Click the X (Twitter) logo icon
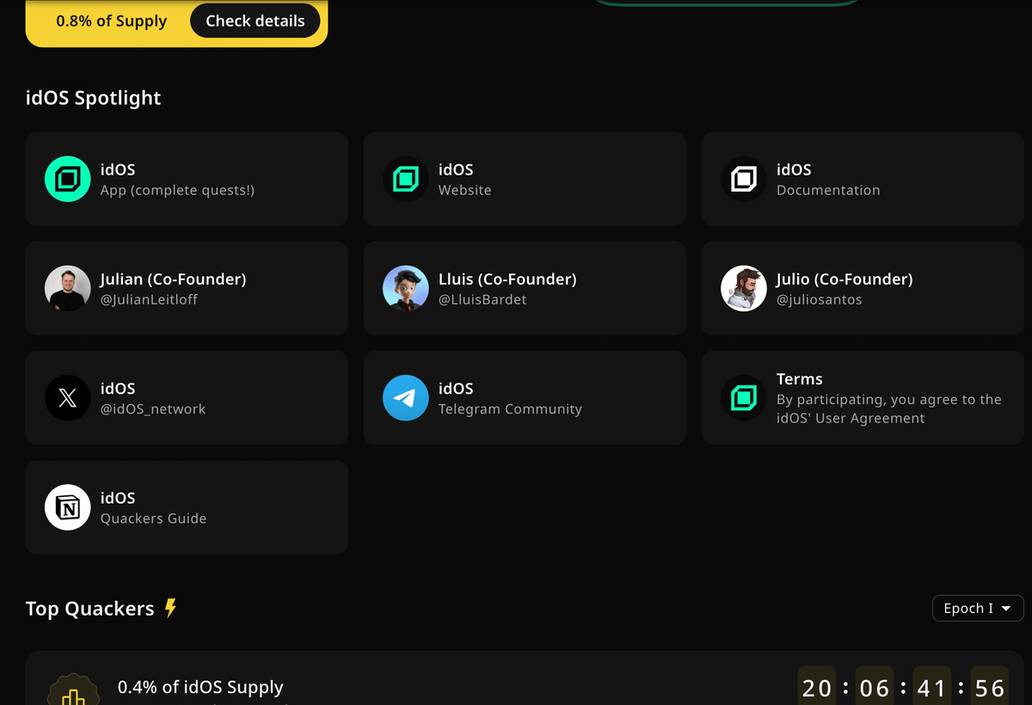The width and height of the screenshot is (1032, 705). [68, 398]
